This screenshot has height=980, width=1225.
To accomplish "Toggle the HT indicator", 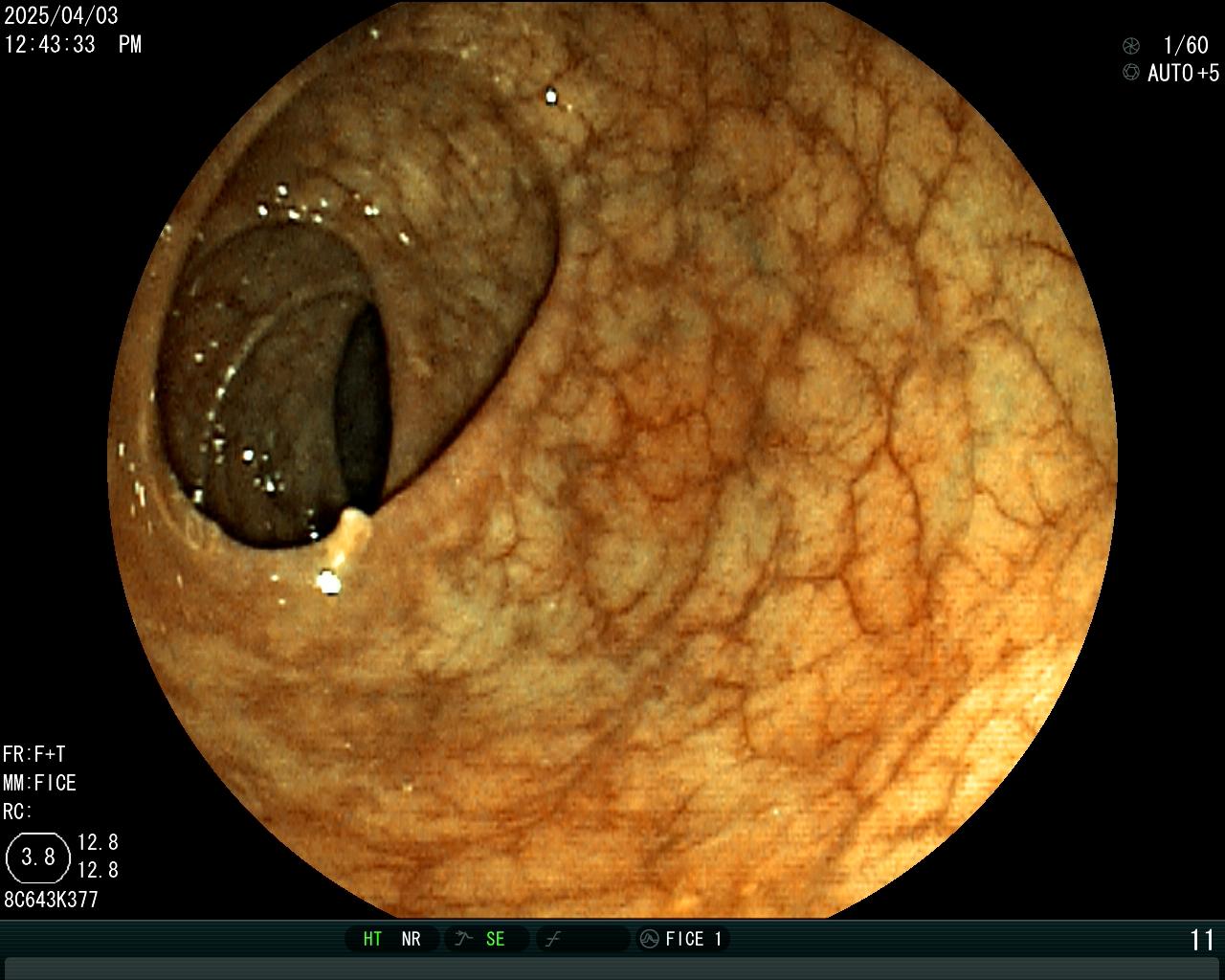I will [x=372, y=939].
